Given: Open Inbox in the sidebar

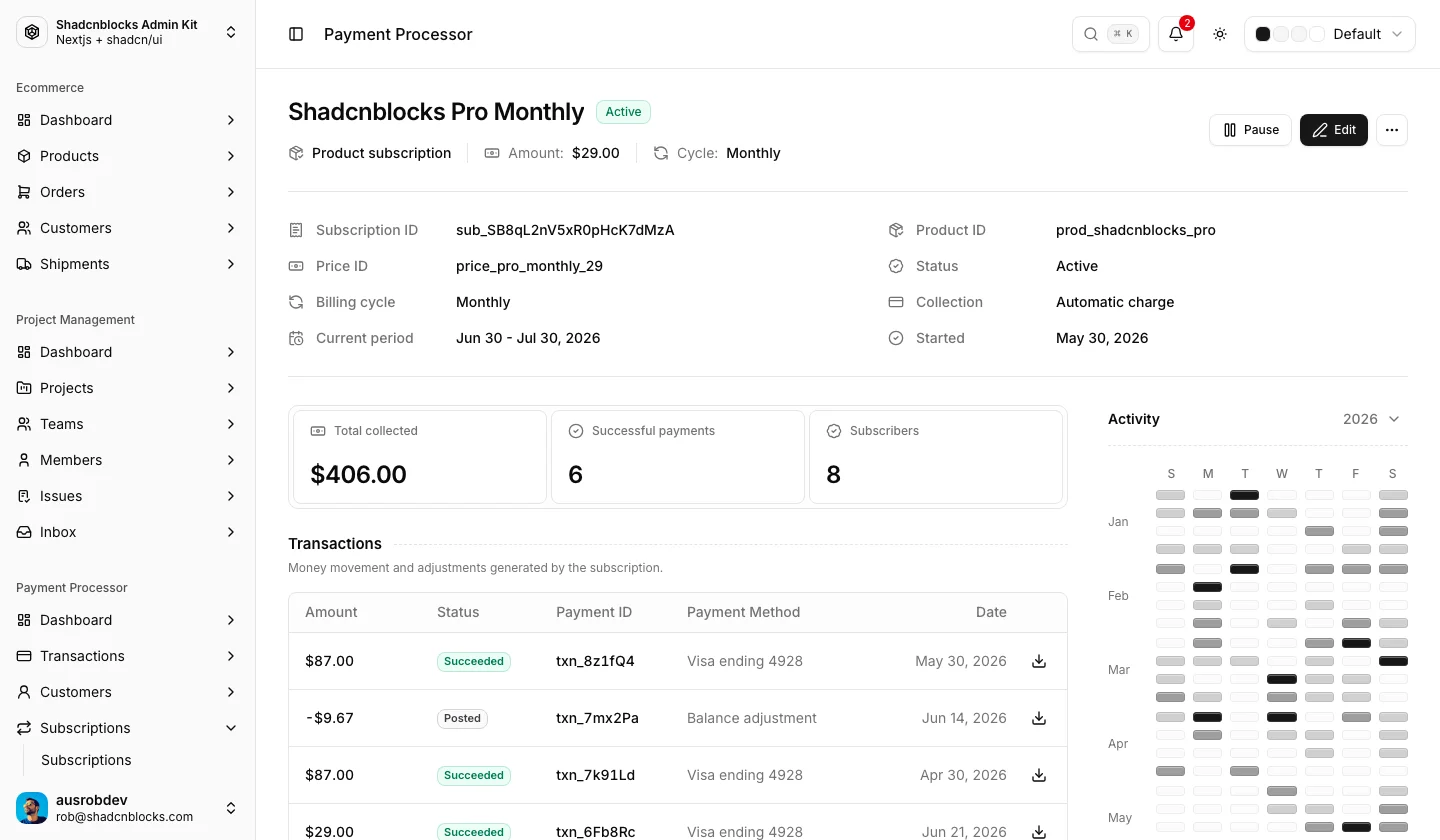Looking at the screenshot, I should [x=128, y=532].
